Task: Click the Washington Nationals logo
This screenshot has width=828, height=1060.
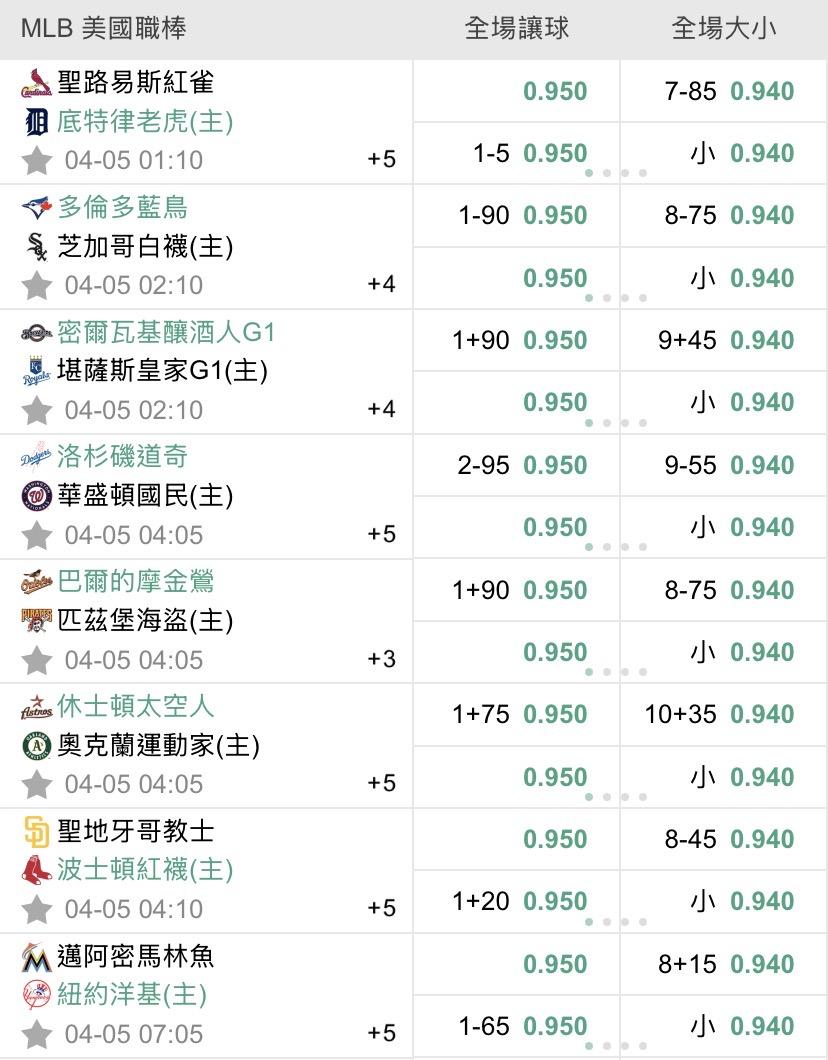Action: (36, 496)
